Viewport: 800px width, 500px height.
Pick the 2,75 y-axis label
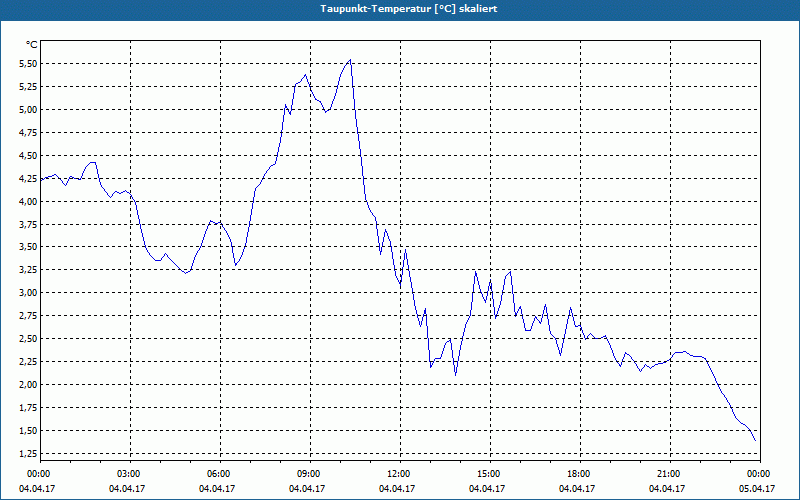[28, 316]
